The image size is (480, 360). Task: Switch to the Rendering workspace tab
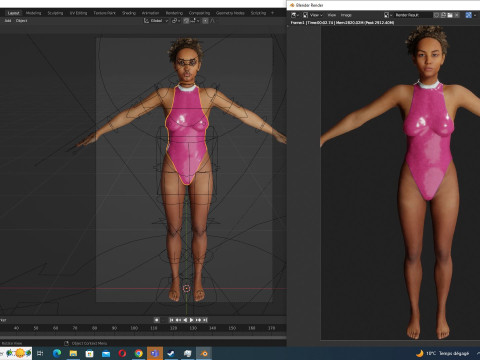[x=174, y=13]
